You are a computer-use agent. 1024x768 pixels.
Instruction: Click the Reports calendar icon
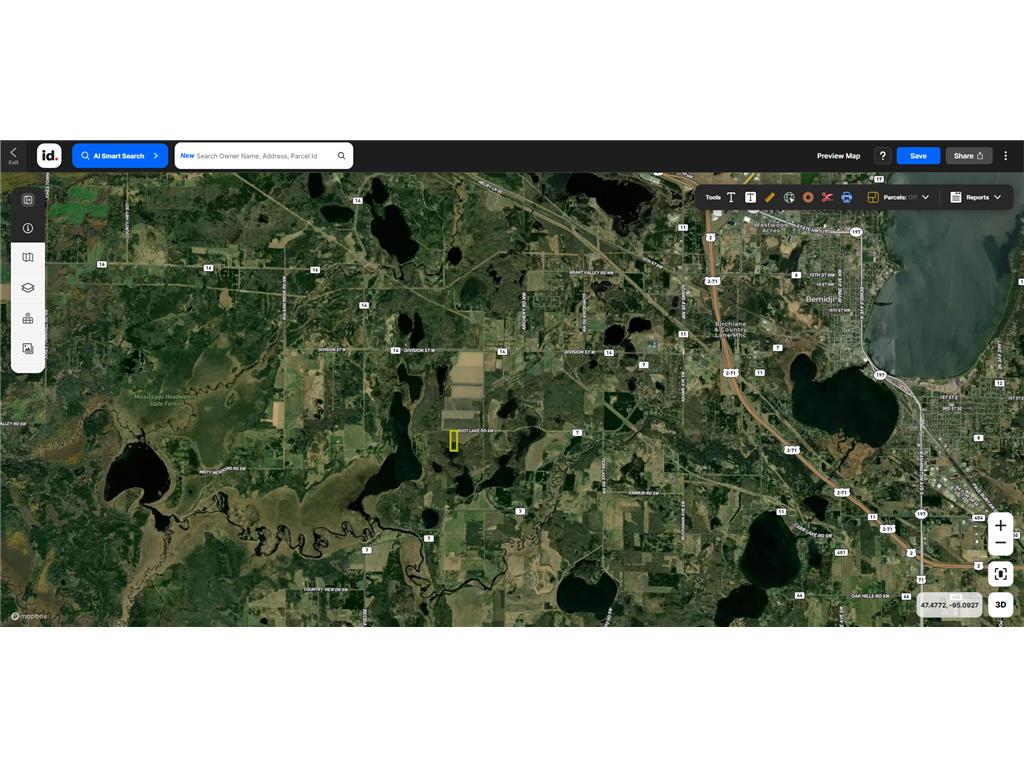coord(955,197)
